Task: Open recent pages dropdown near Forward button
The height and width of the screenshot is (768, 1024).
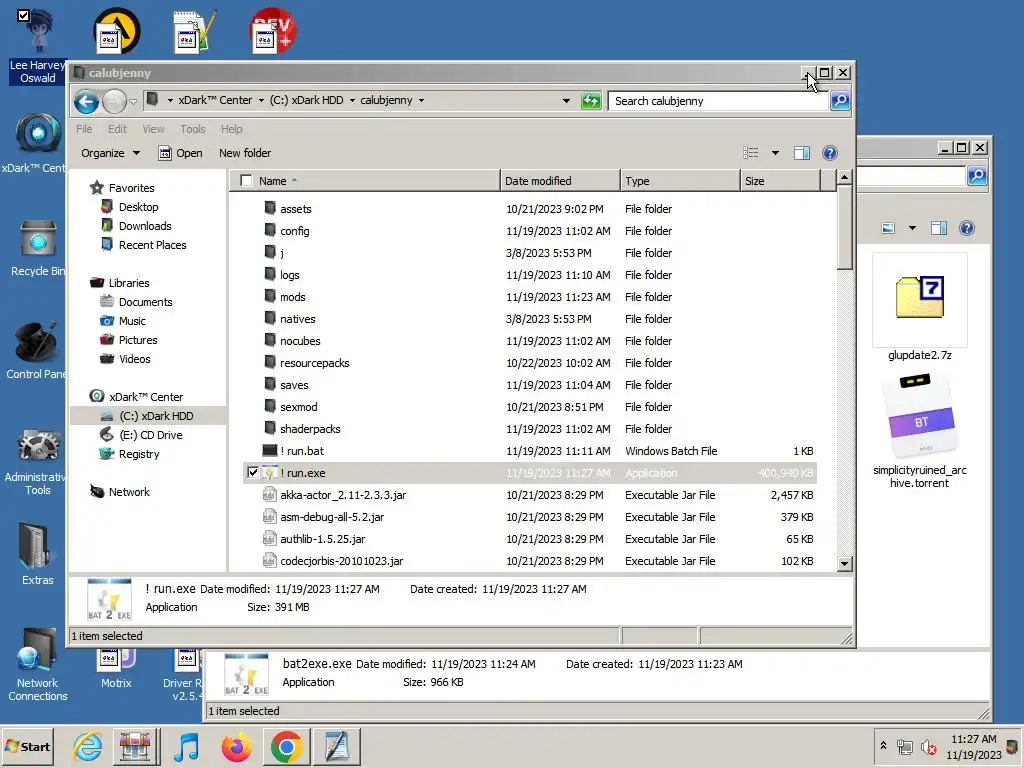Action: (x=133, y=102)
